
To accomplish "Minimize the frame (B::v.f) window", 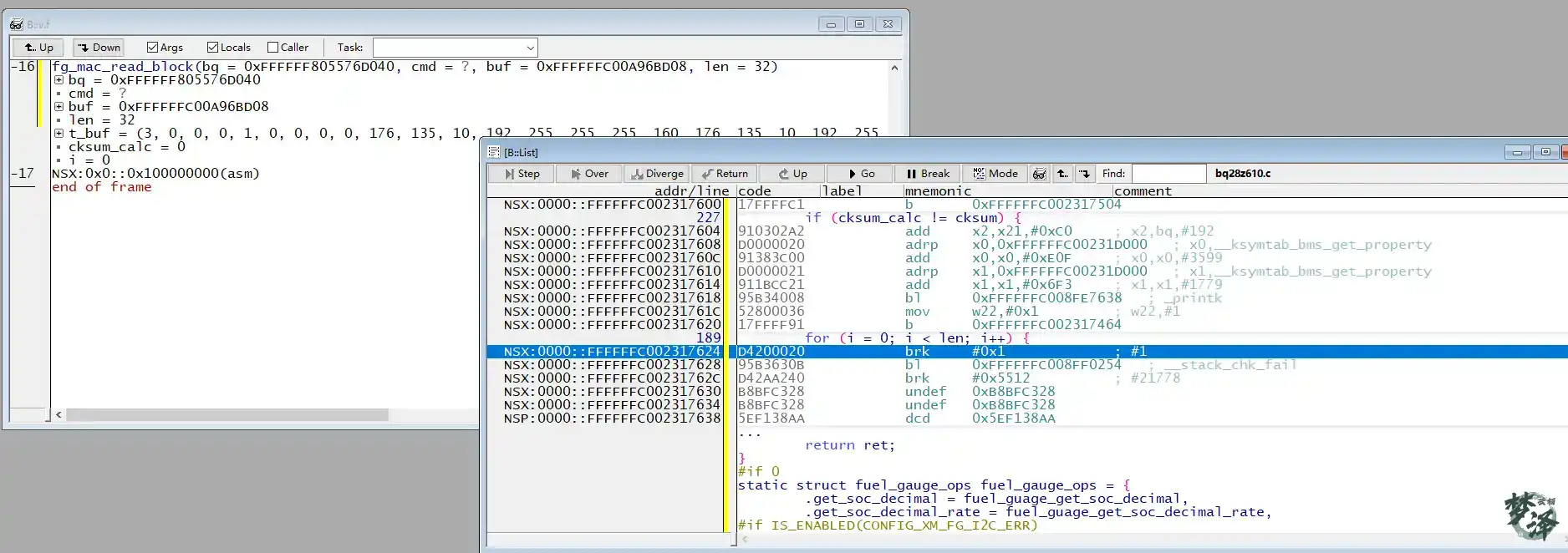I will 831,24.
